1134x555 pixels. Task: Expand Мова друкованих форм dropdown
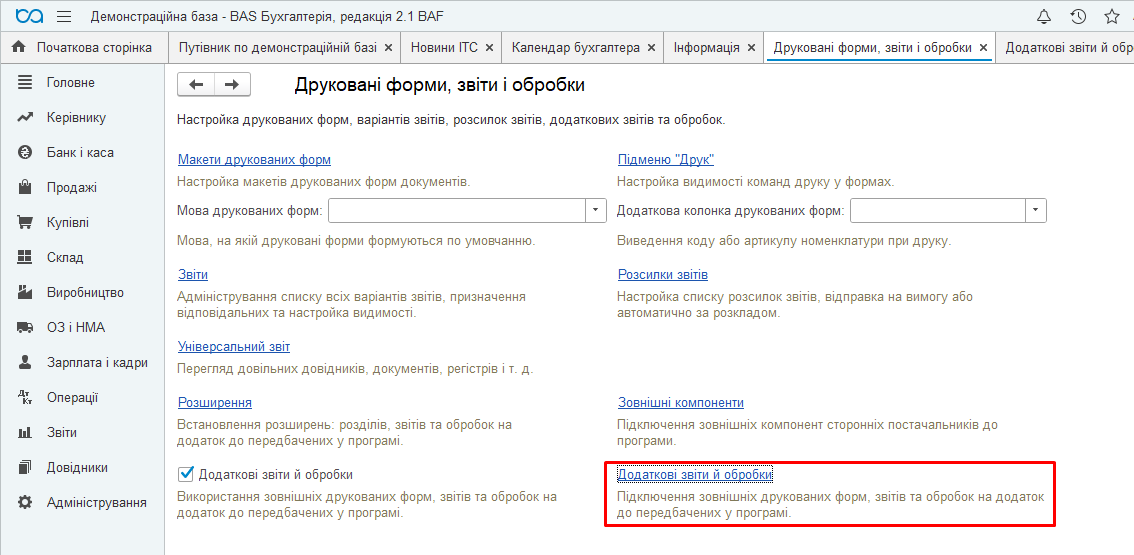click(596, 210)
